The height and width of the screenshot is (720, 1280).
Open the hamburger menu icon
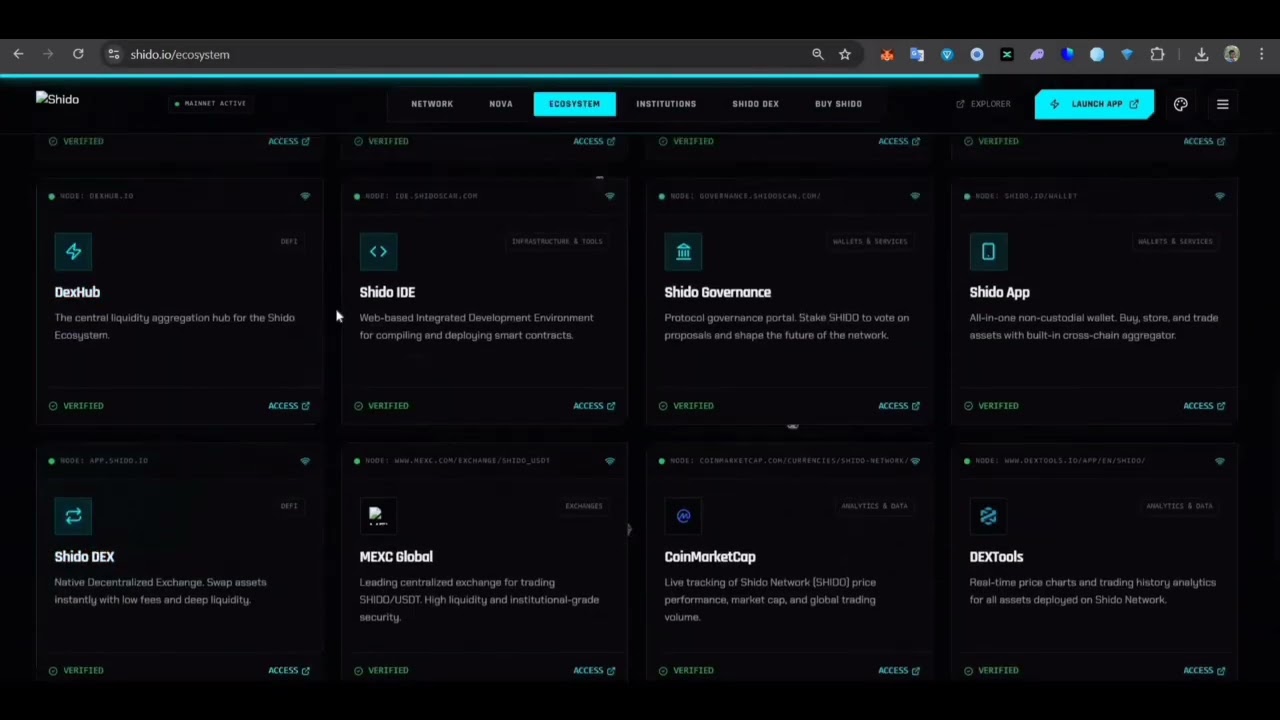(1222, 104)
